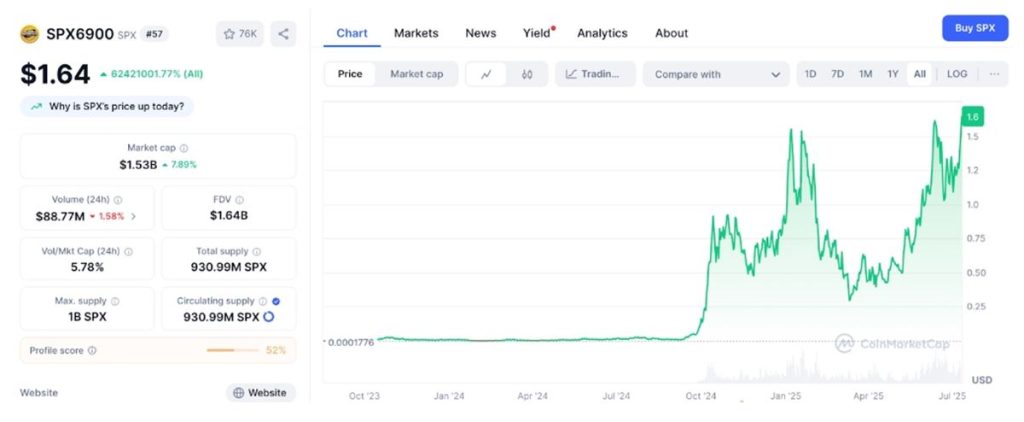1024x422 pixels.
Task: Open the Markets tab
Action: [x=416, y=33]
